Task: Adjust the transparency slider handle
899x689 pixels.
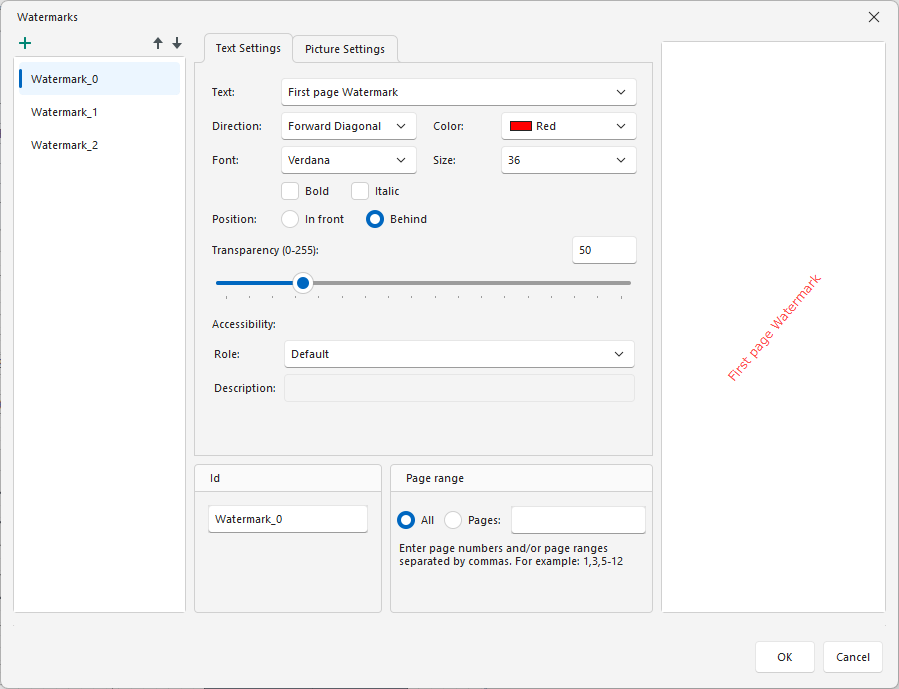Action: (303, 283)
